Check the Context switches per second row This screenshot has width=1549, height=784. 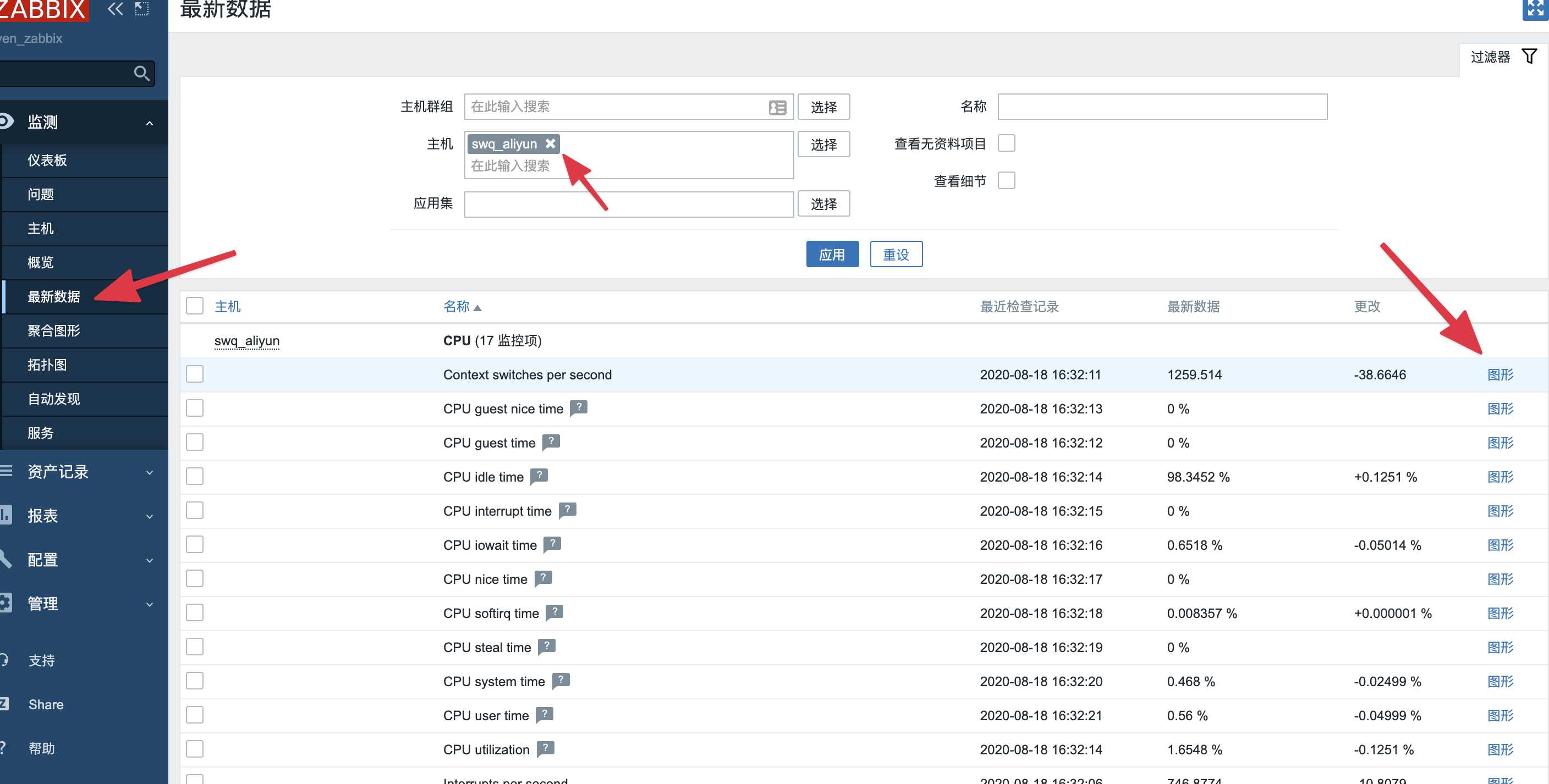[x=194, y=374]
